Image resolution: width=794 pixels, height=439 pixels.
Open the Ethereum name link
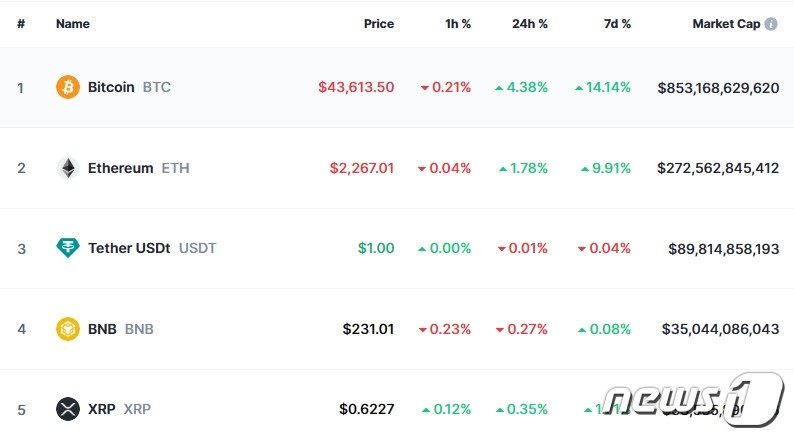pos(121,168)
